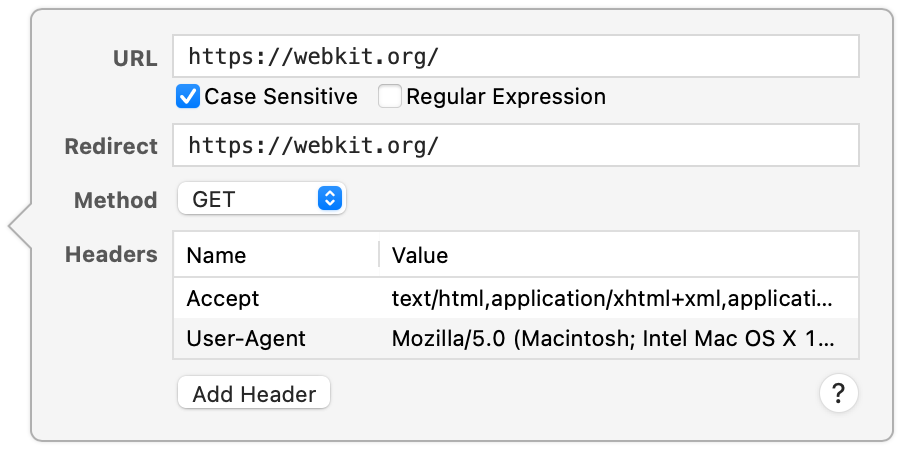Enable the Regular Expression checkbox
Image resolution: width=904 pixels, height=450 pixels.
pyautogui.click(x=390, y=97)
